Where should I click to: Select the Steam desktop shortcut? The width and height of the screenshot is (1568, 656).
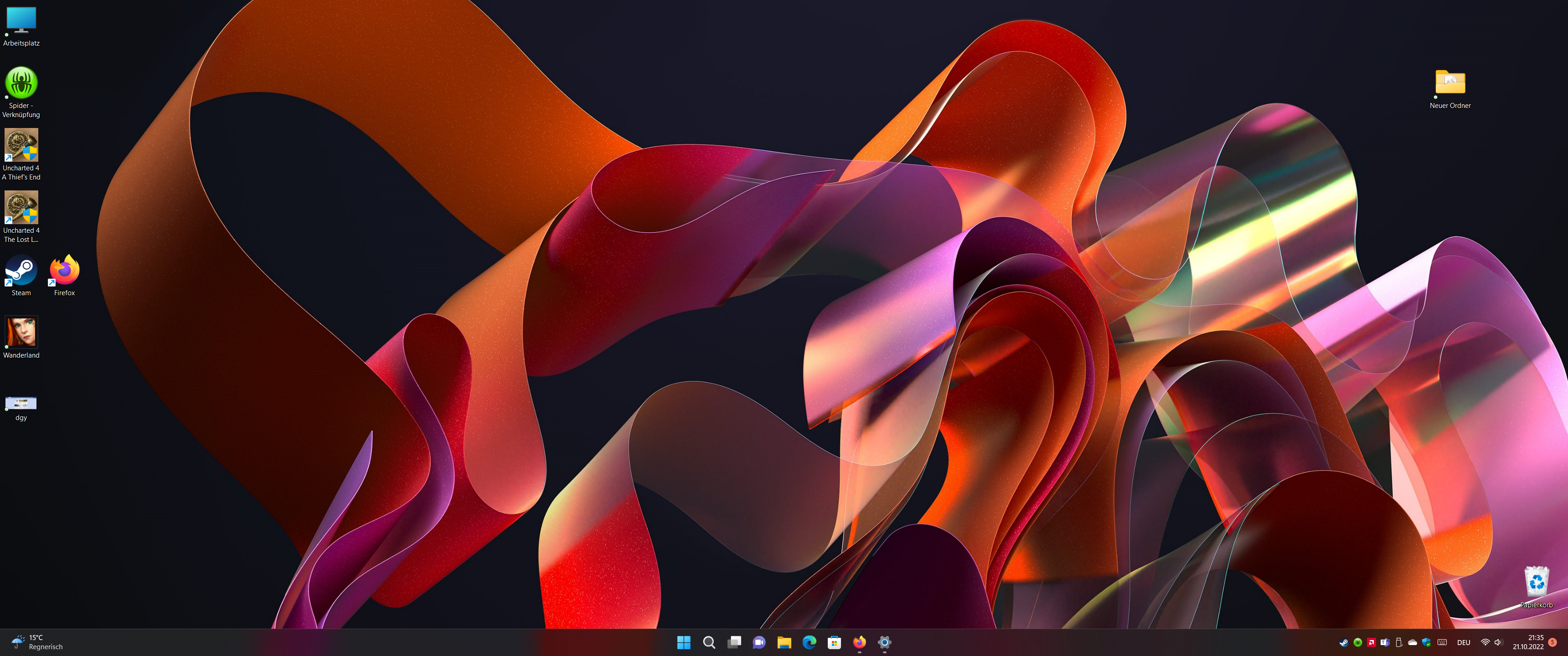coord(21,271)
